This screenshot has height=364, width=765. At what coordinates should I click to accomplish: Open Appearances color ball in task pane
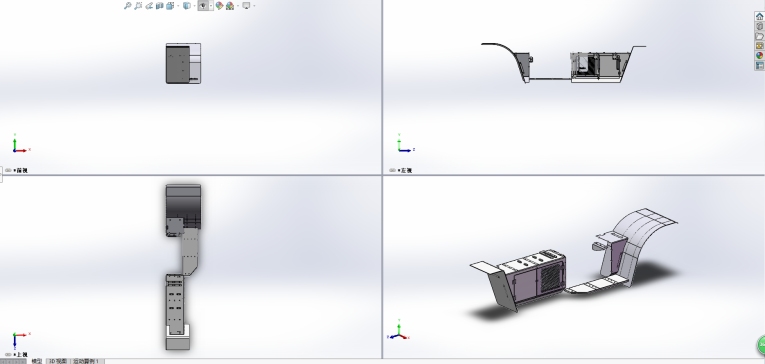760,56
